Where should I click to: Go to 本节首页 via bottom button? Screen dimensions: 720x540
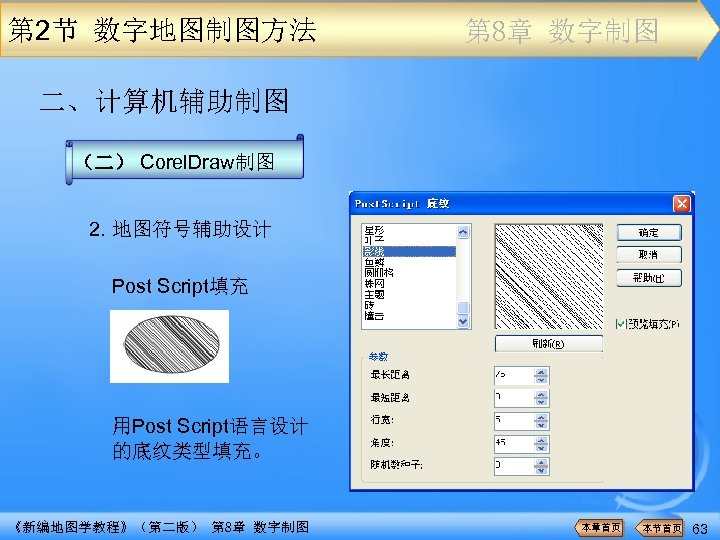point(659,528)
